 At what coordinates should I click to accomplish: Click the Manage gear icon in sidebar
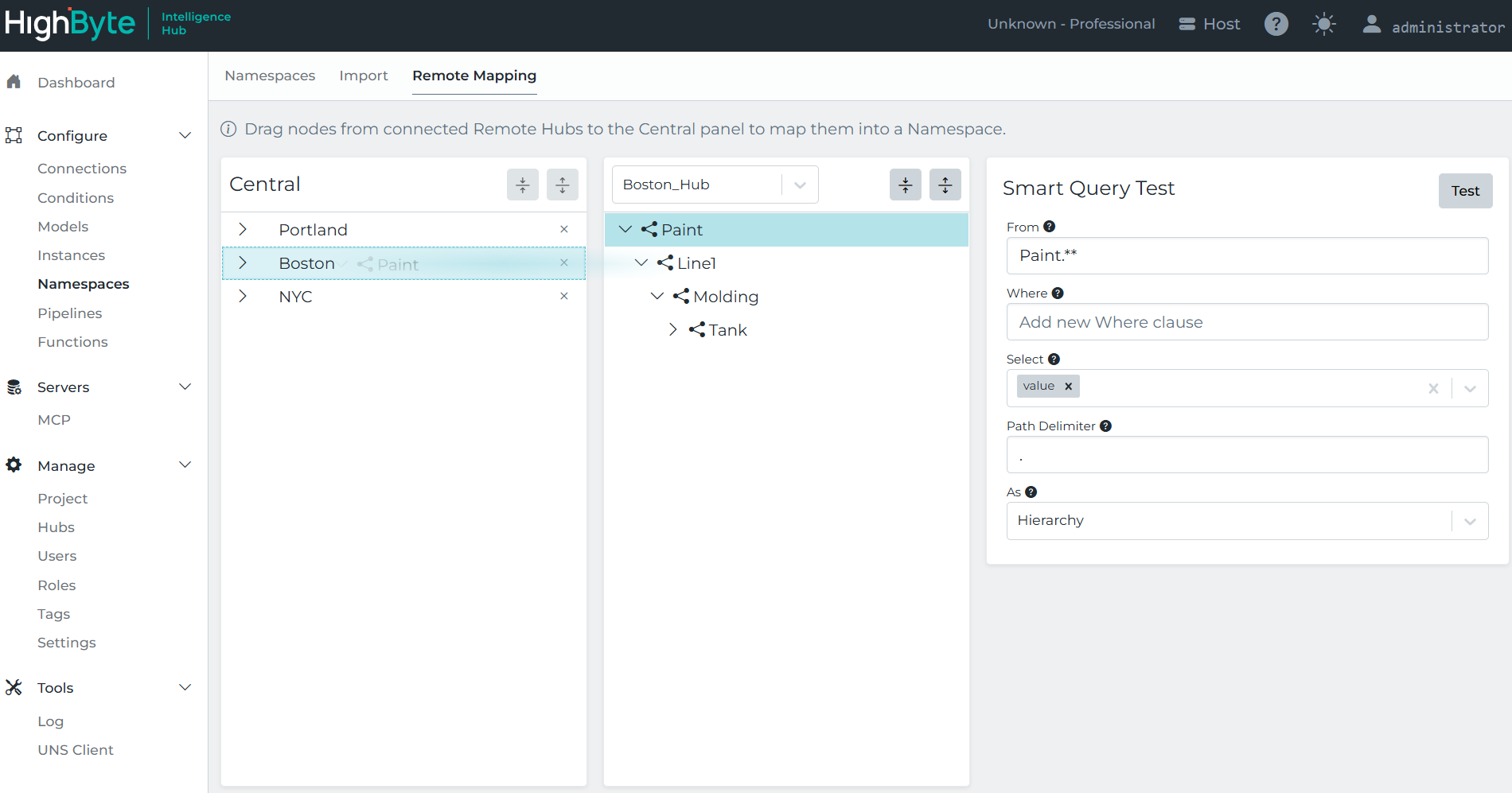tap(14, 465)
